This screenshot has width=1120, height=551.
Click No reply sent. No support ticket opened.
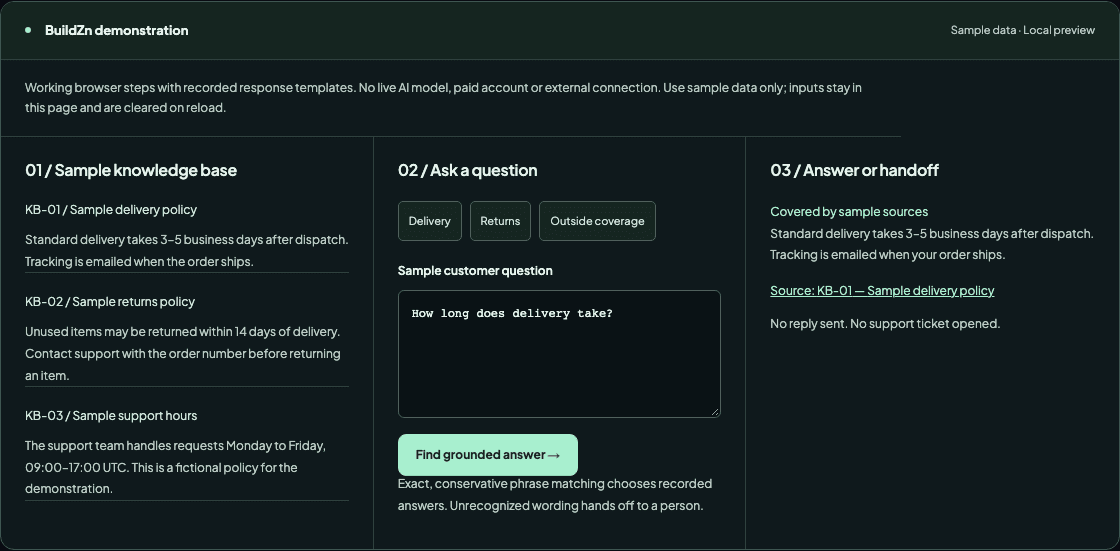point(885,324)
